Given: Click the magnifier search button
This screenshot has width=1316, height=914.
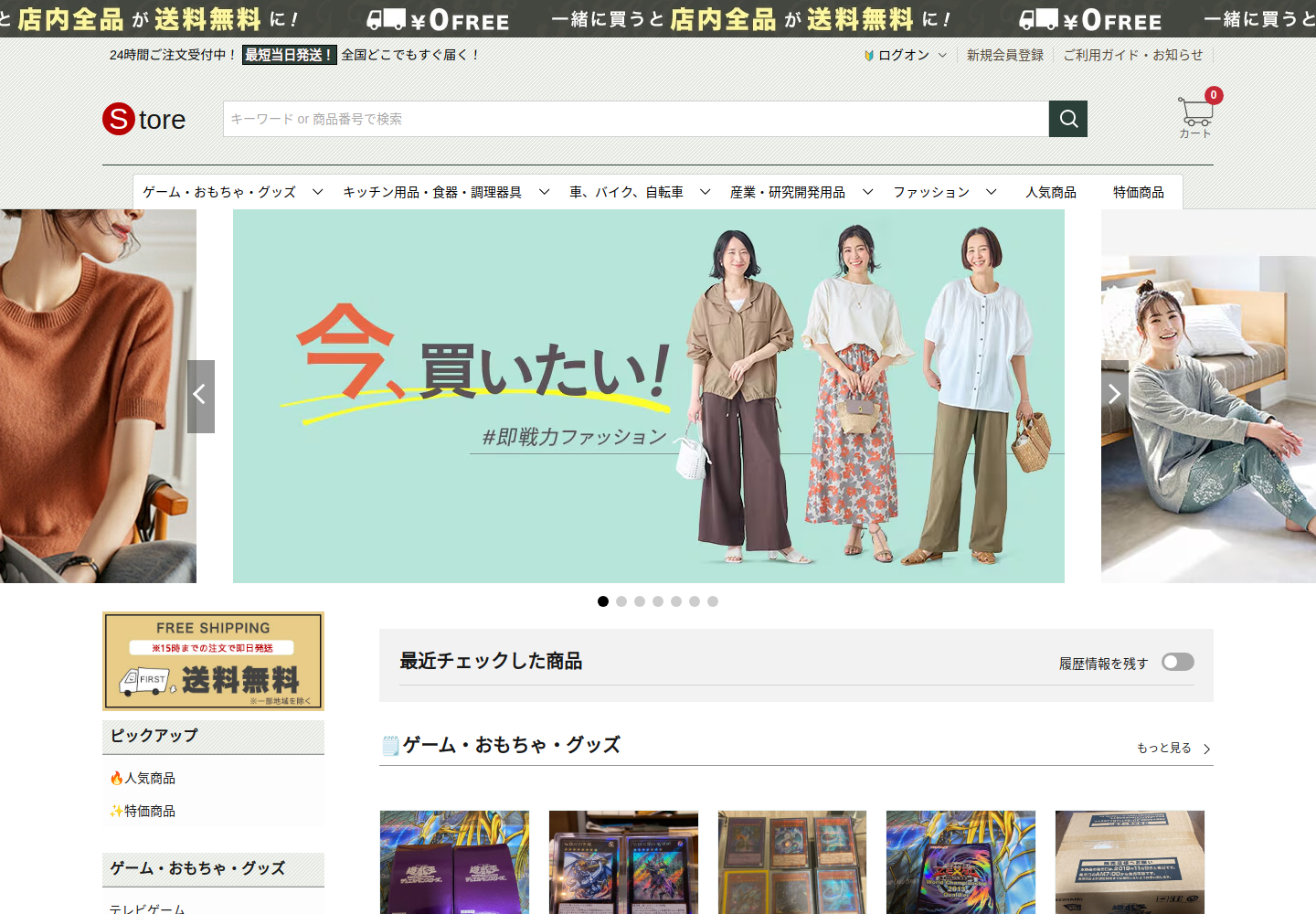Looking at the screenshot, I should click(x=1068, y=119).
